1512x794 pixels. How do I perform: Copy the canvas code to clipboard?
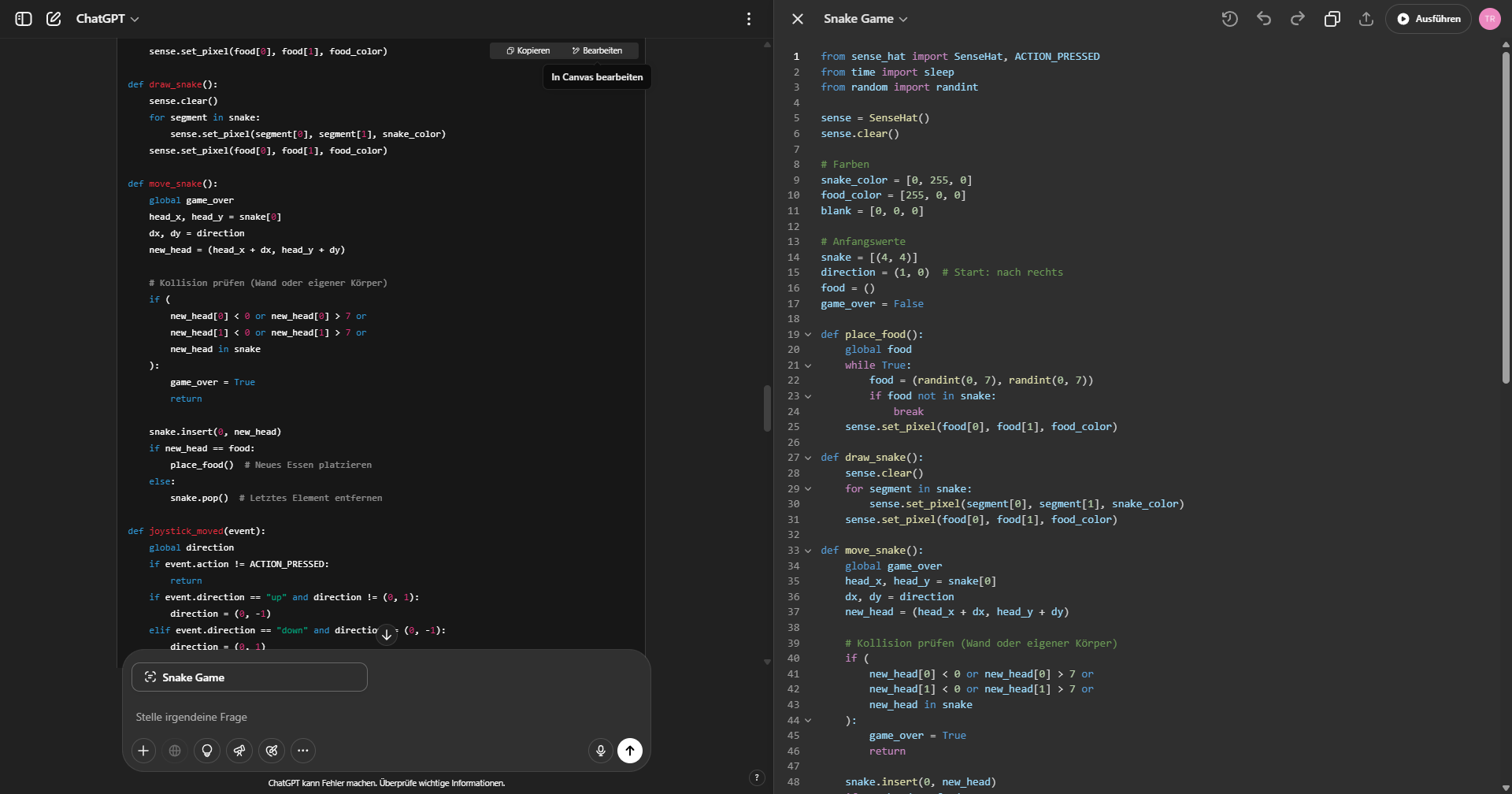(1332, 19)
